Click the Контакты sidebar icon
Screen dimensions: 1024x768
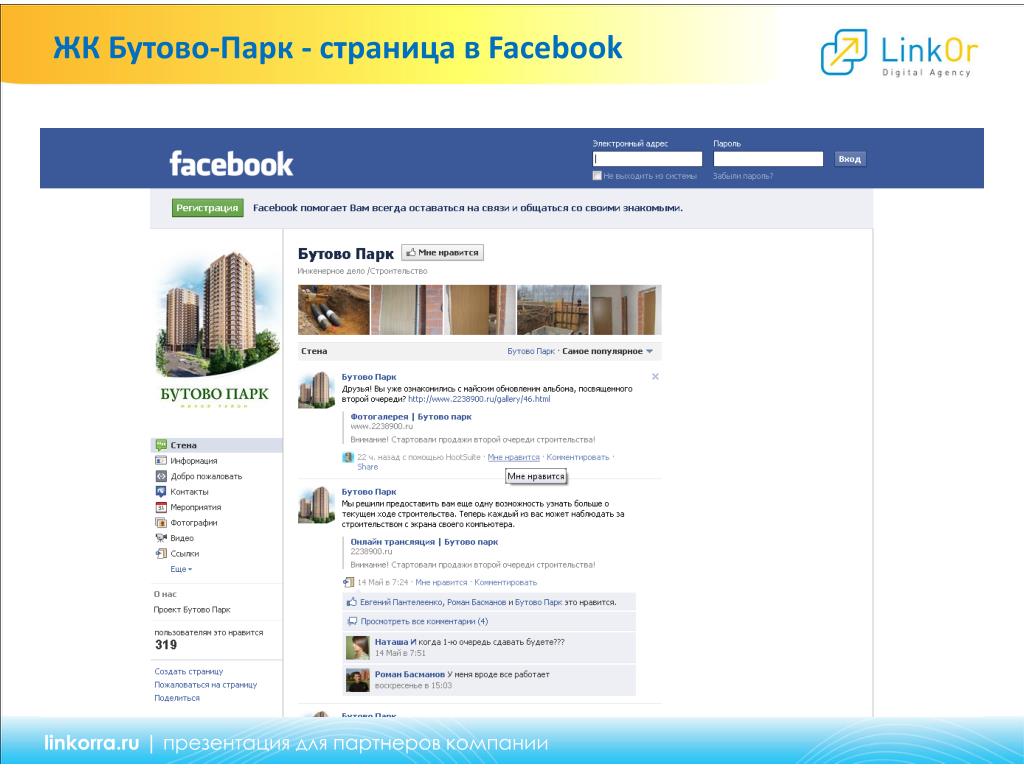(161, 492)
